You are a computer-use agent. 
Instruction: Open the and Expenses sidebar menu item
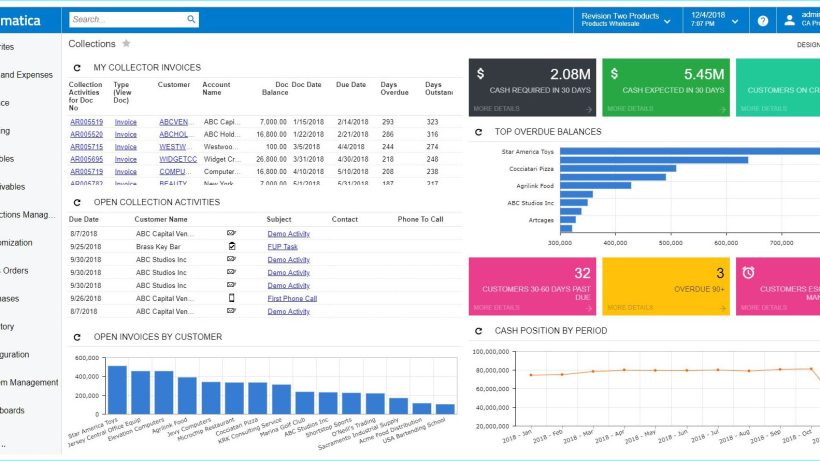coord(27,75)
